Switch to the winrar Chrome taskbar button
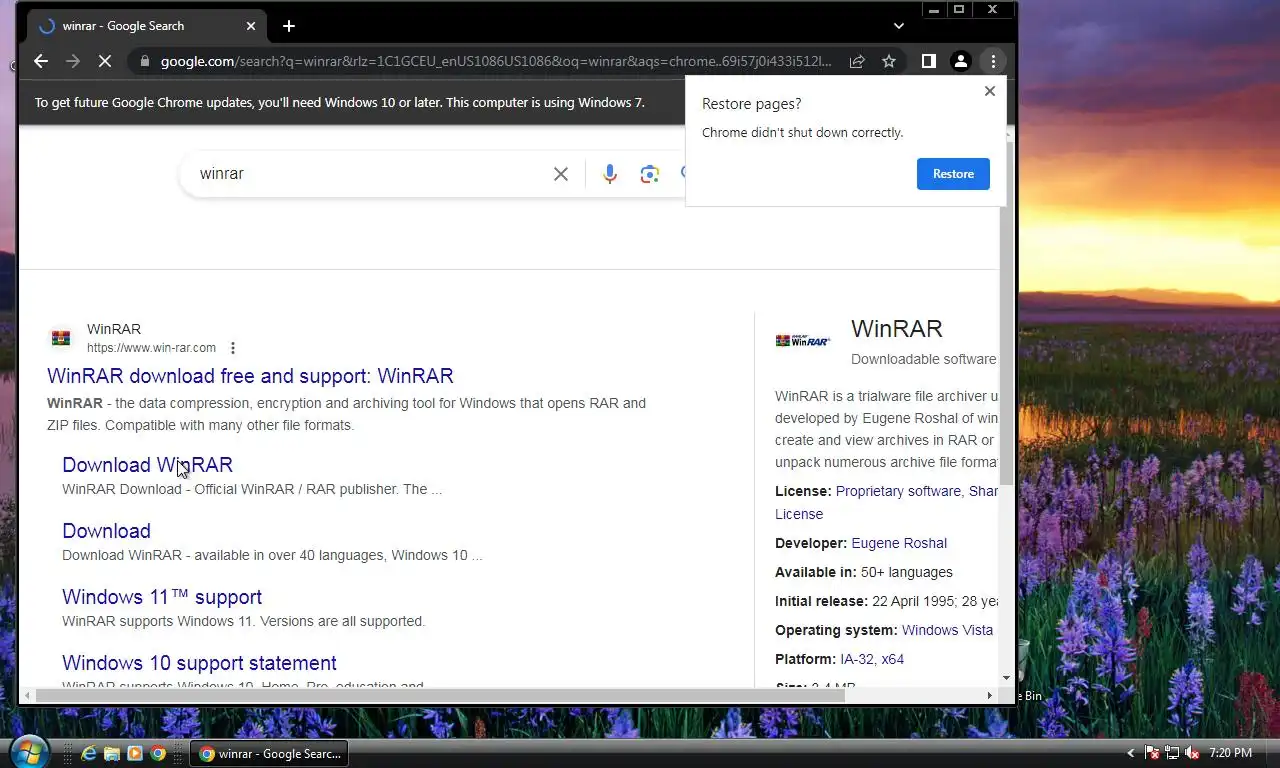 pos(270,754)
